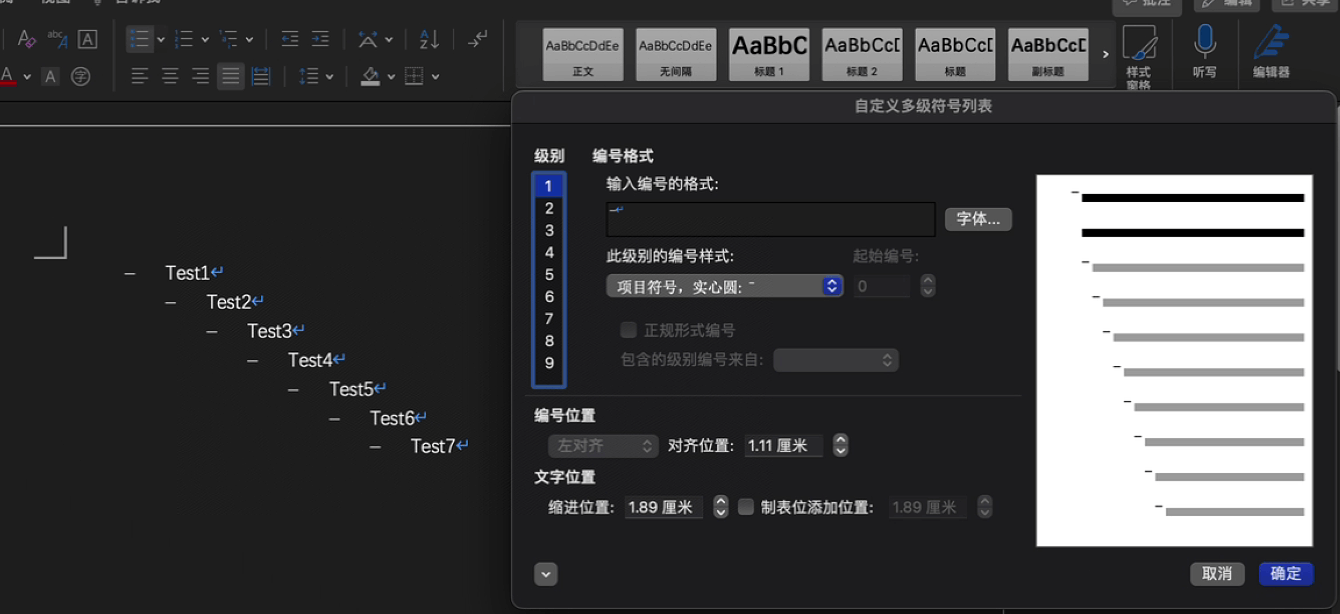Increase paragraph indent
The width and height of the screenshot is (1340, 614).
pyautogui.click(x=320, y=39)
